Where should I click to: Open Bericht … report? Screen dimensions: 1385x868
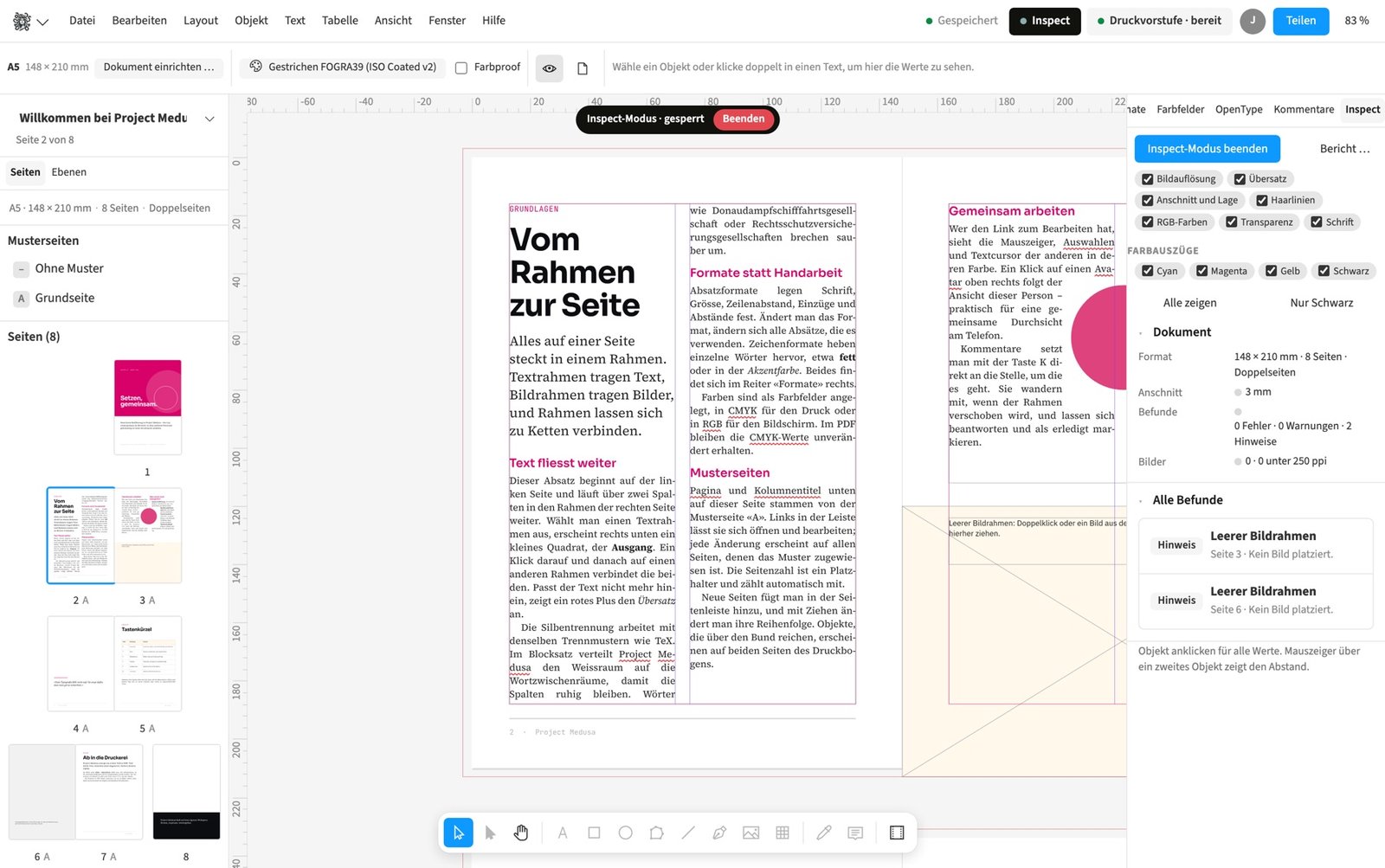(x=1344, y=149)
